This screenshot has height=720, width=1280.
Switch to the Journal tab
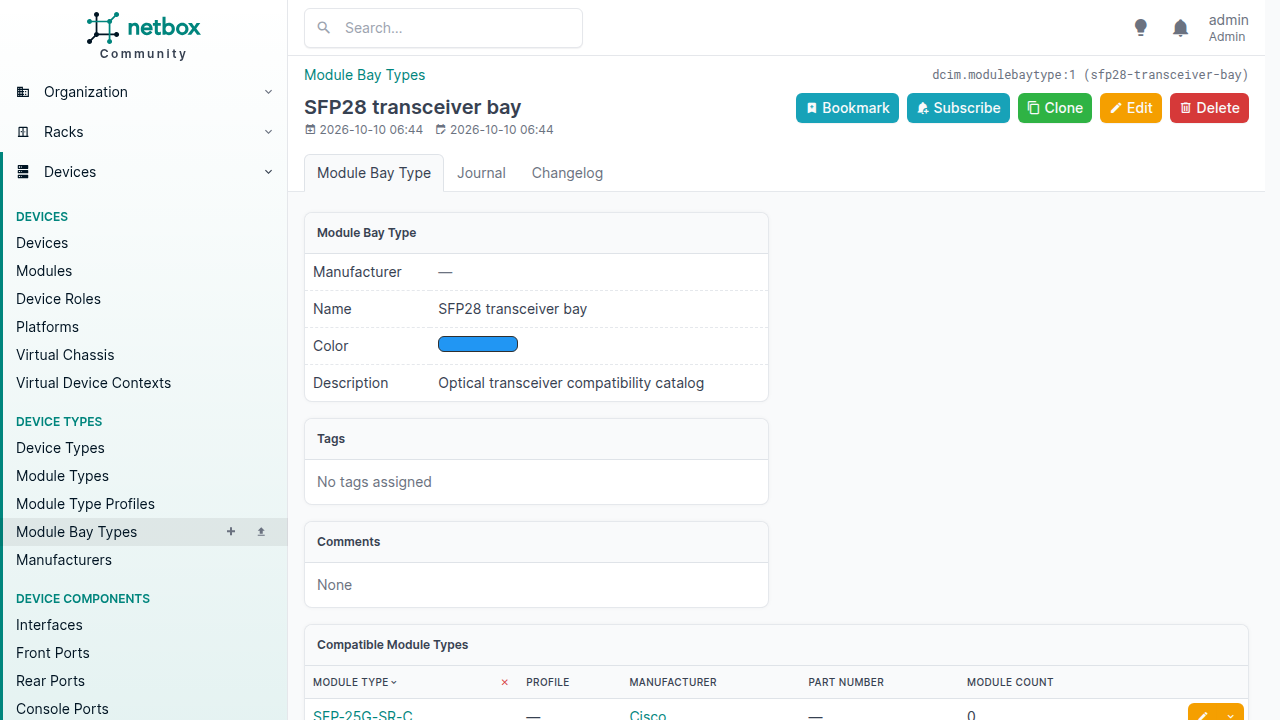[x=481, y=173]
